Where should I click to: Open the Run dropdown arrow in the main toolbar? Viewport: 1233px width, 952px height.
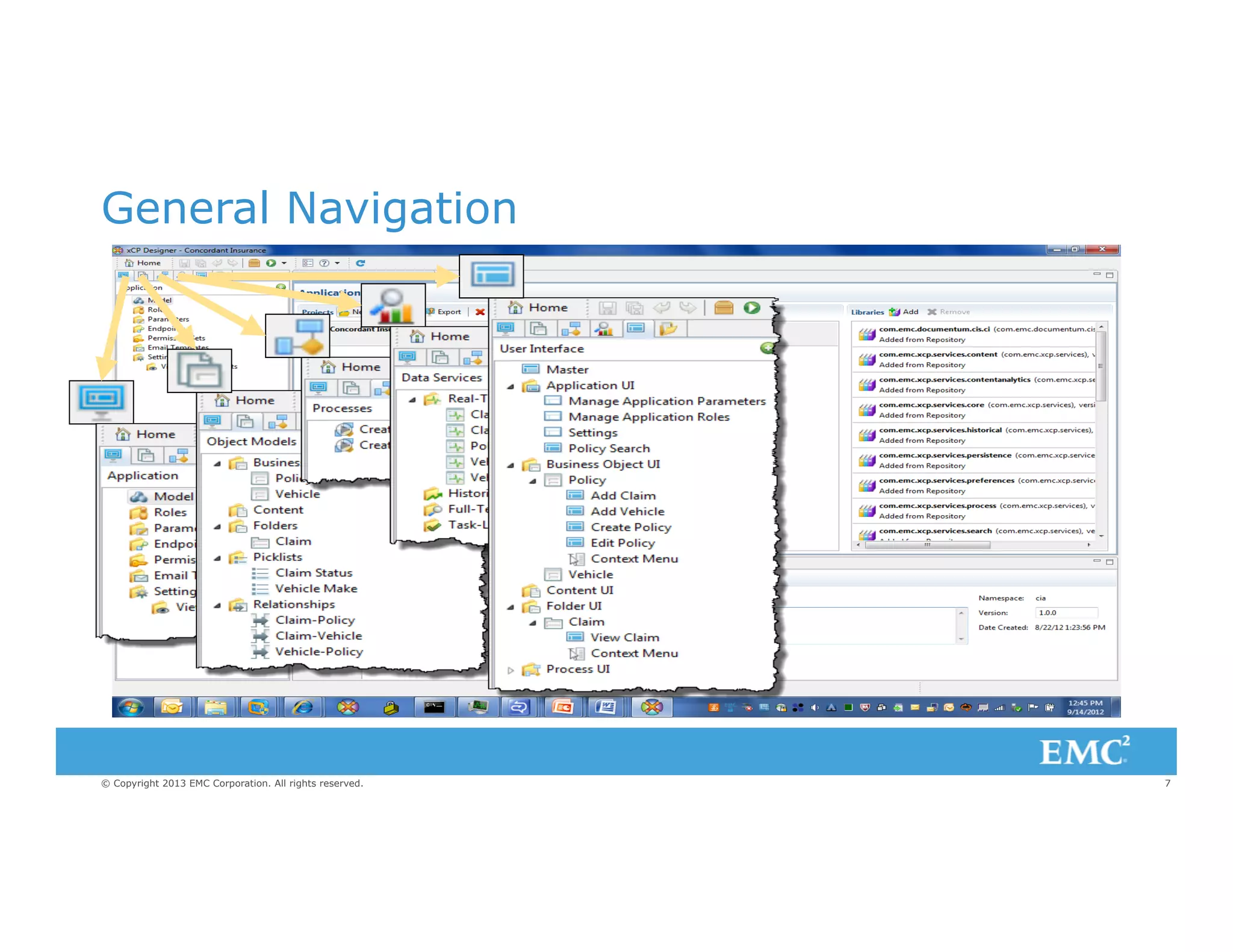click(x=284, y=264)
